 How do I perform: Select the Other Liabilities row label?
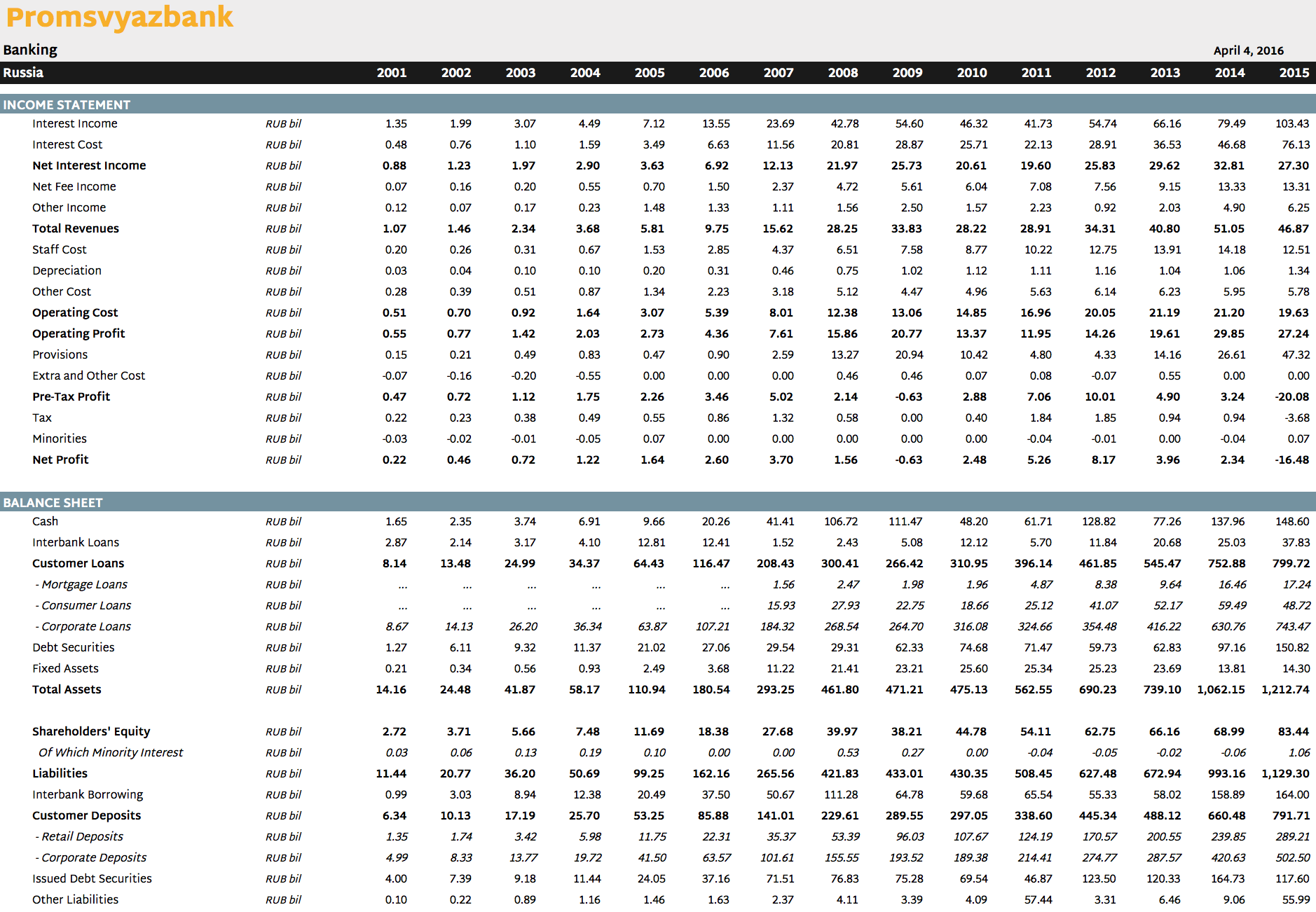point(76,900)
